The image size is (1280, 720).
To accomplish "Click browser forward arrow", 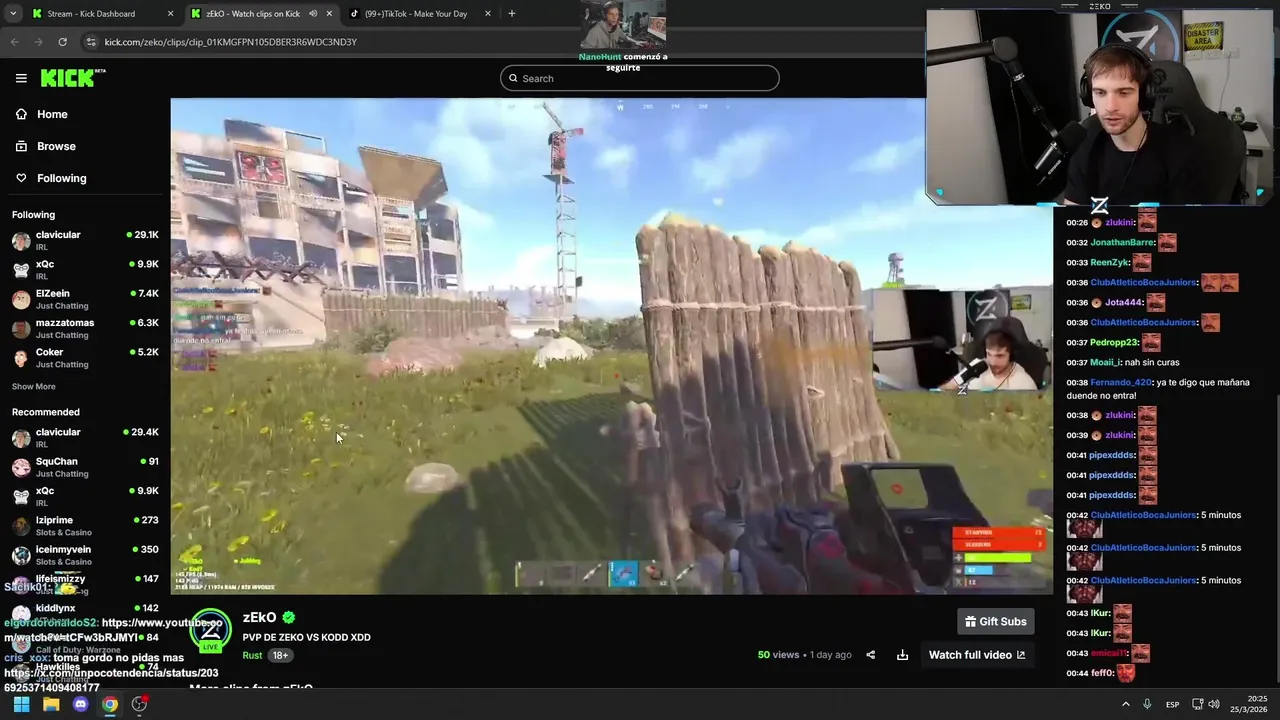I will [38, 42].
